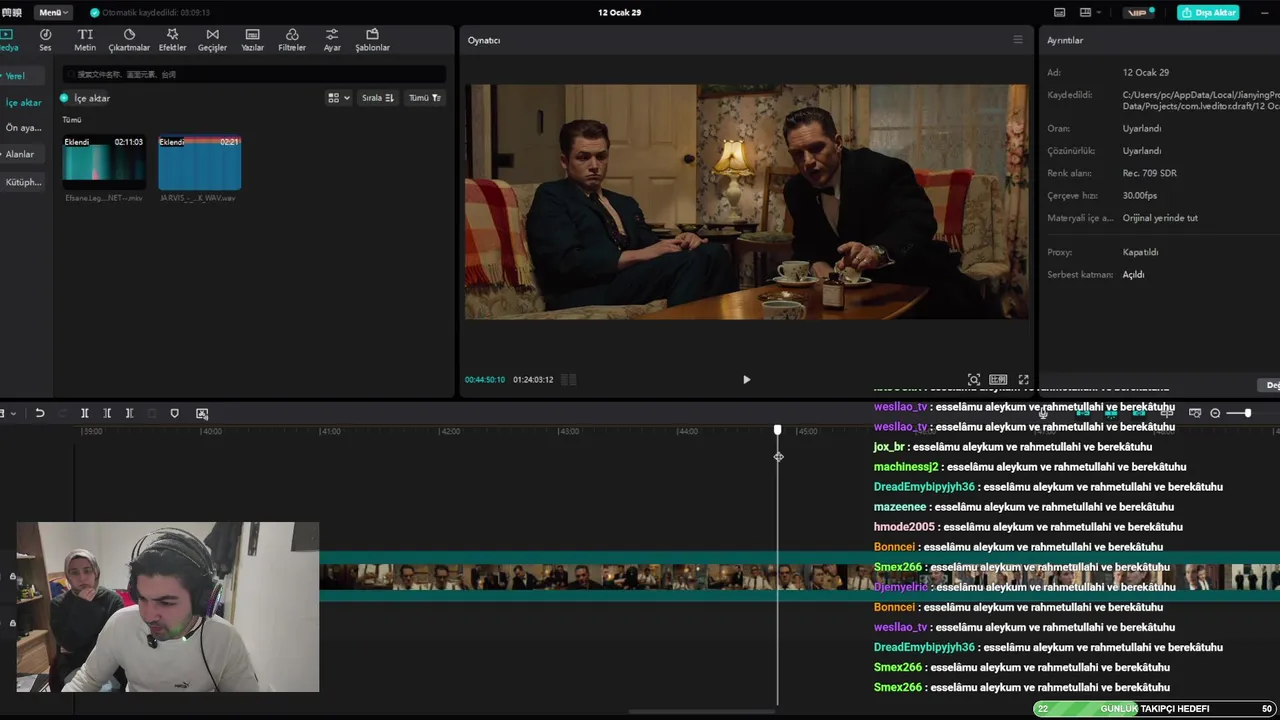Click the Günlük Takipçi Hedefi progress bar
The image size is (1280, 720).
pyautogui.click(x=1154, y=709)
